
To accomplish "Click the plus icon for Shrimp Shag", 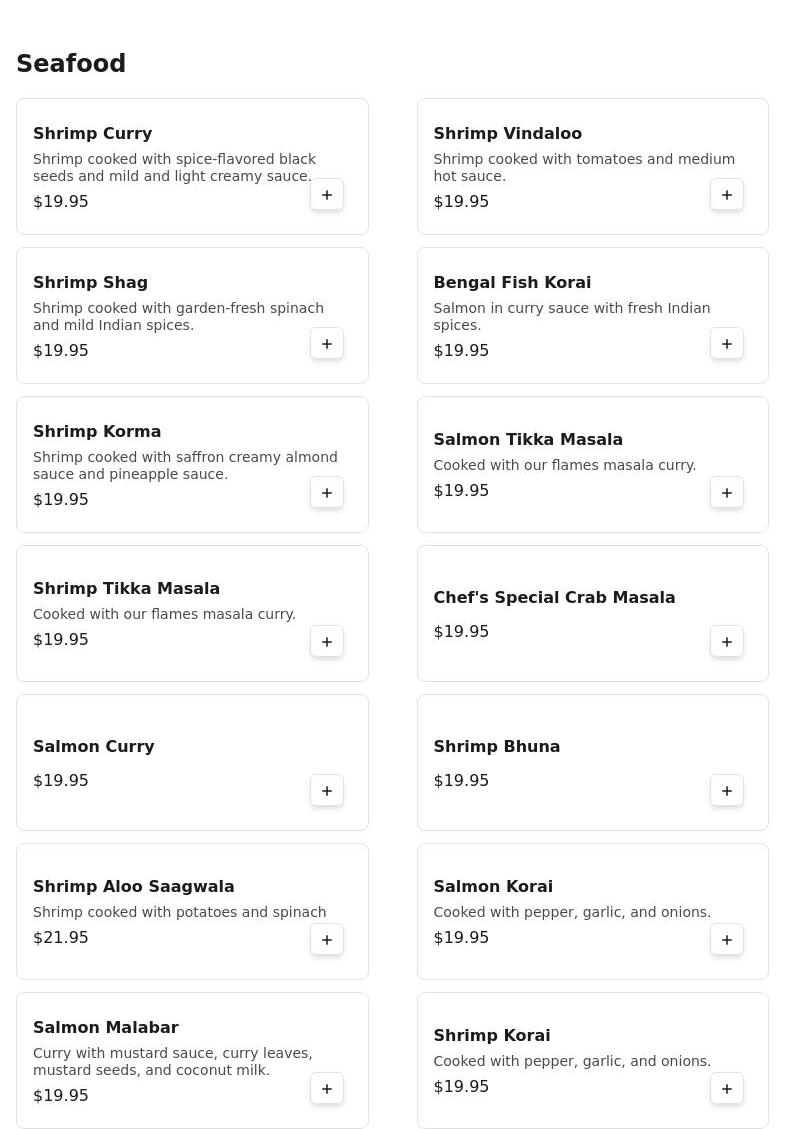I will 326,343.
